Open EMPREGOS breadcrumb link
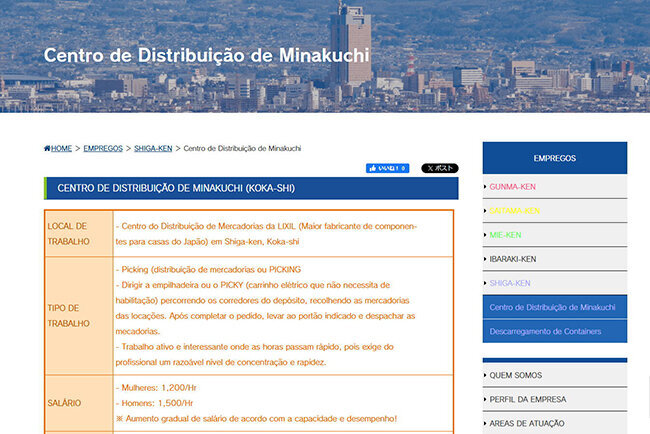The image size is (650, 434). [x=103, y=148]
